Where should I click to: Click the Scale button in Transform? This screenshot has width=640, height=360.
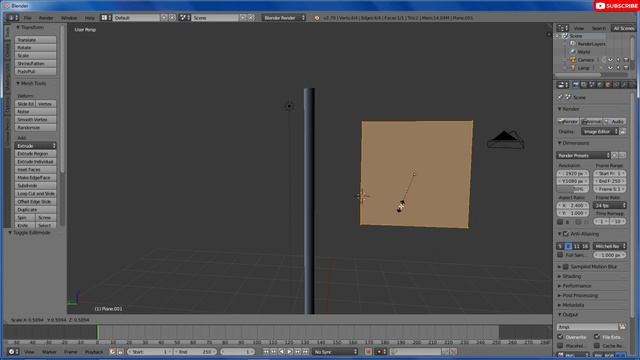point(36,56)
